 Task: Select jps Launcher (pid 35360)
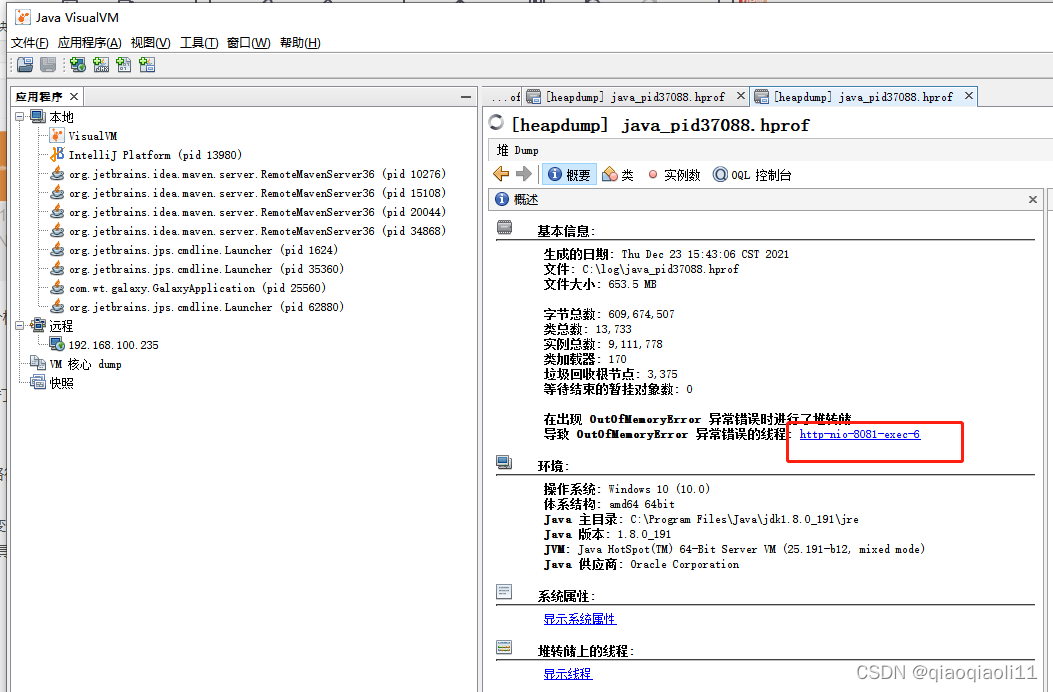(206, 269)
